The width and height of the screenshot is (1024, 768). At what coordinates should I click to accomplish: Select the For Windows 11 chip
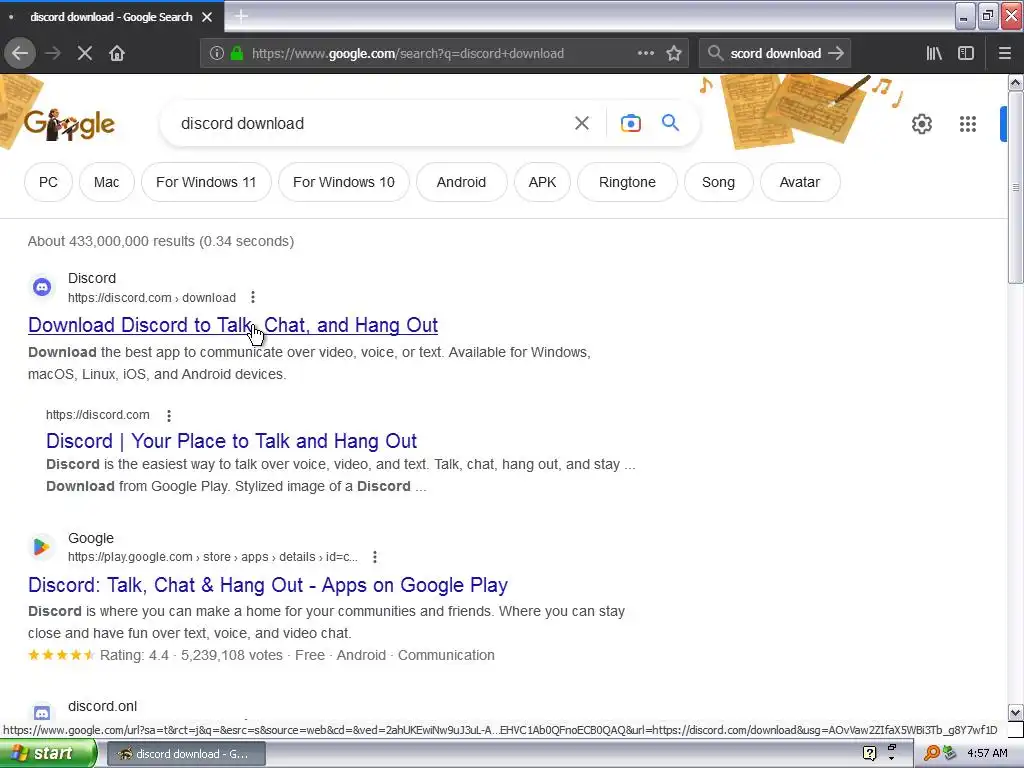pyautogui.click(x=206, y=182)
